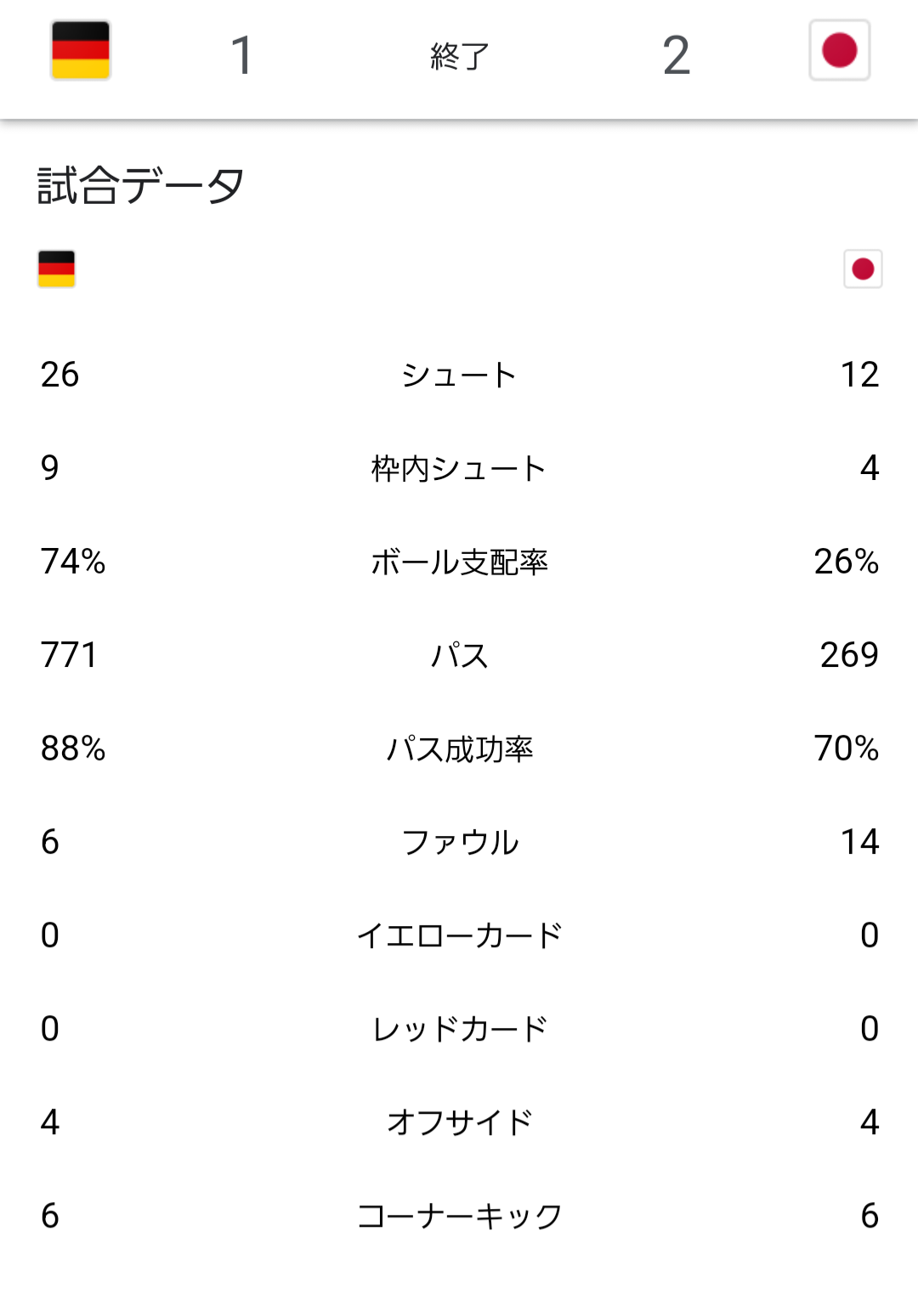Select the パス成功率 stat label
The height and width of the screenshot is (1316, 918).
coord(459,748)
